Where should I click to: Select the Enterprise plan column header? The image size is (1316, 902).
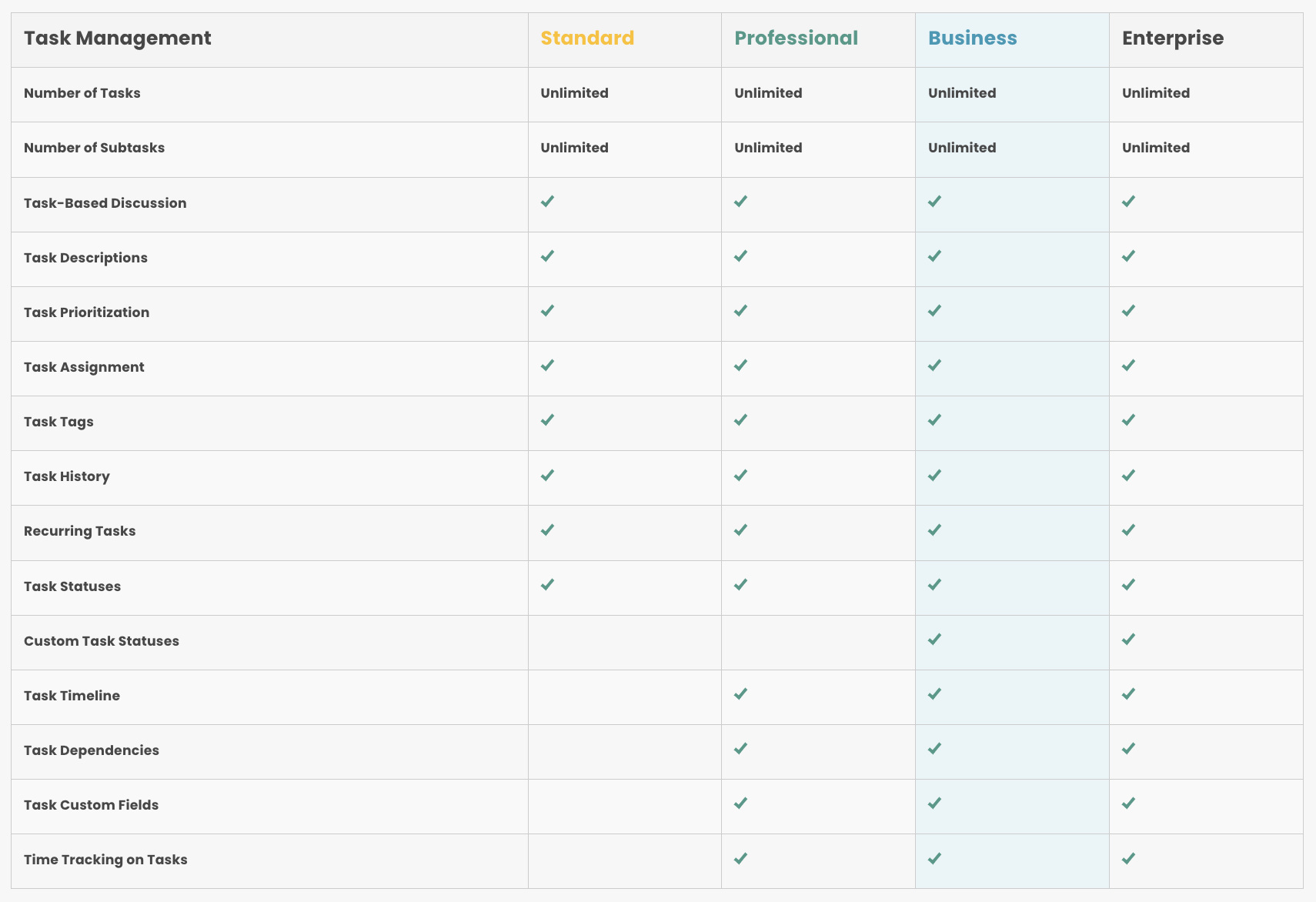point(1173,38)
